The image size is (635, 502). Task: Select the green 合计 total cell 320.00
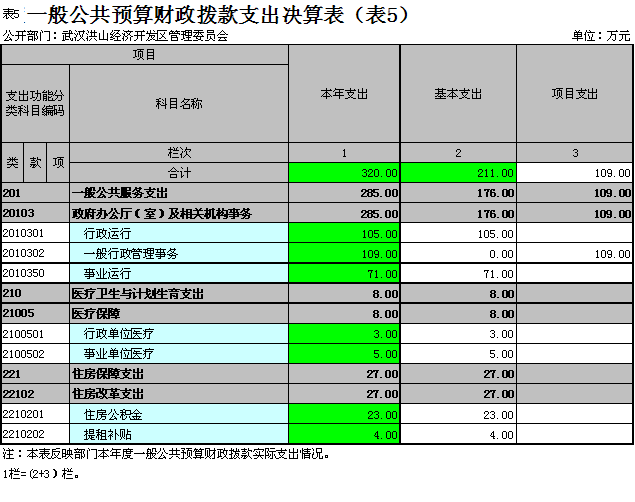(344, 173)
